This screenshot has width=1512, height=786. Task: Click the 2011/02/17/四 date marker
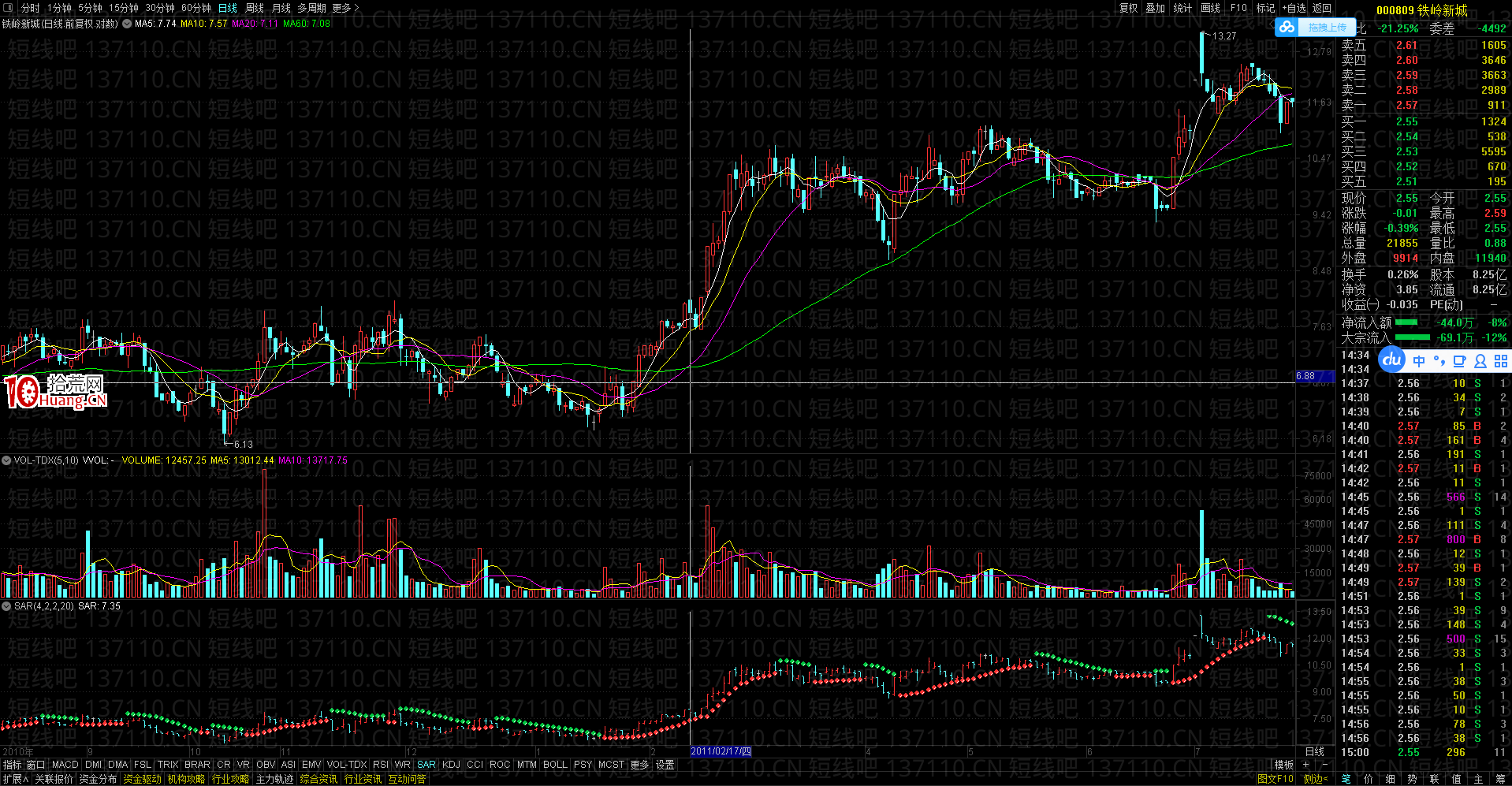pyautogui.click(x=721, y=751)
